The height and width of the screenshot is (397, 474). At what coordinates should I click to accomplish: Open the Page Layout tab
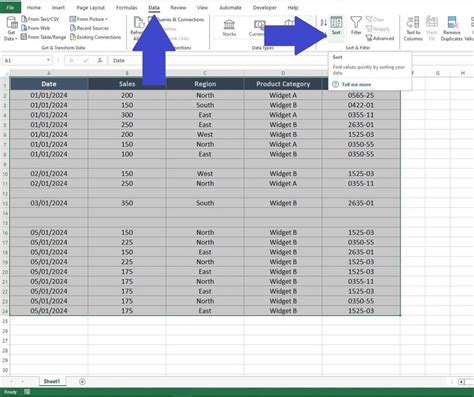coord(90,7)
